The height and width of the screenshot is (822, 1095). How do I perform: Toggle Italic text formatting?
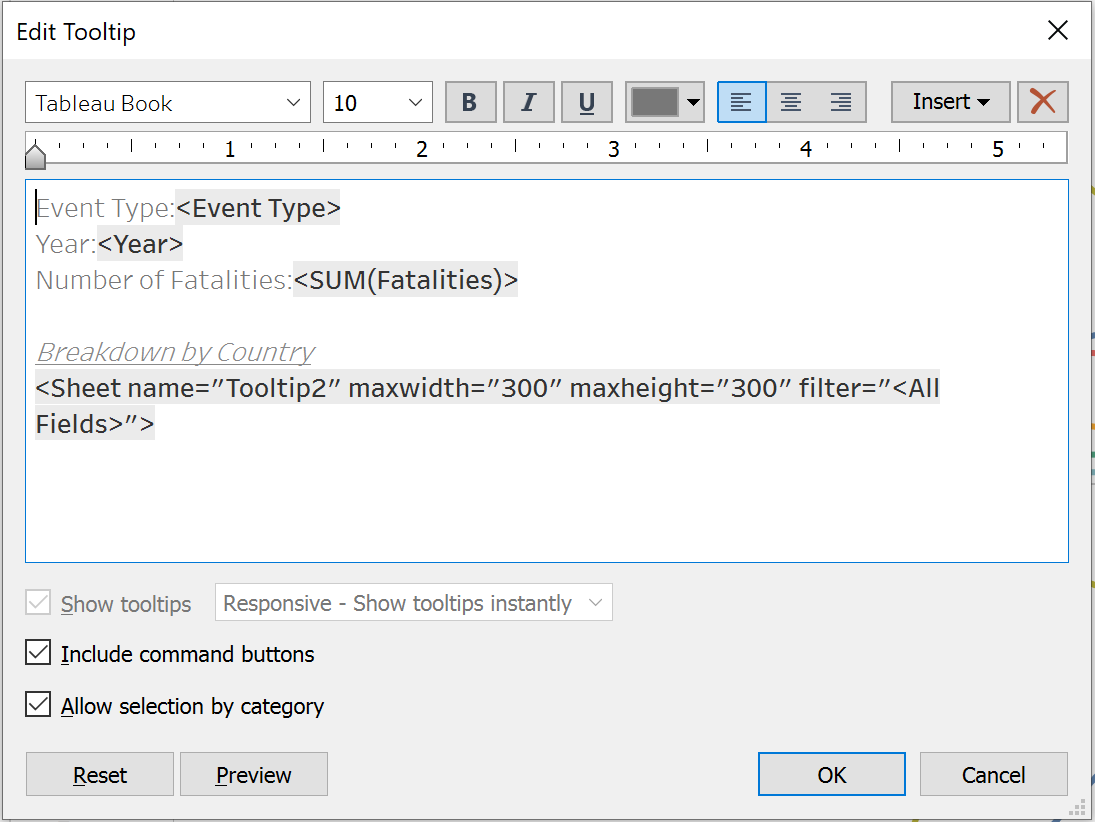[529, 103]
